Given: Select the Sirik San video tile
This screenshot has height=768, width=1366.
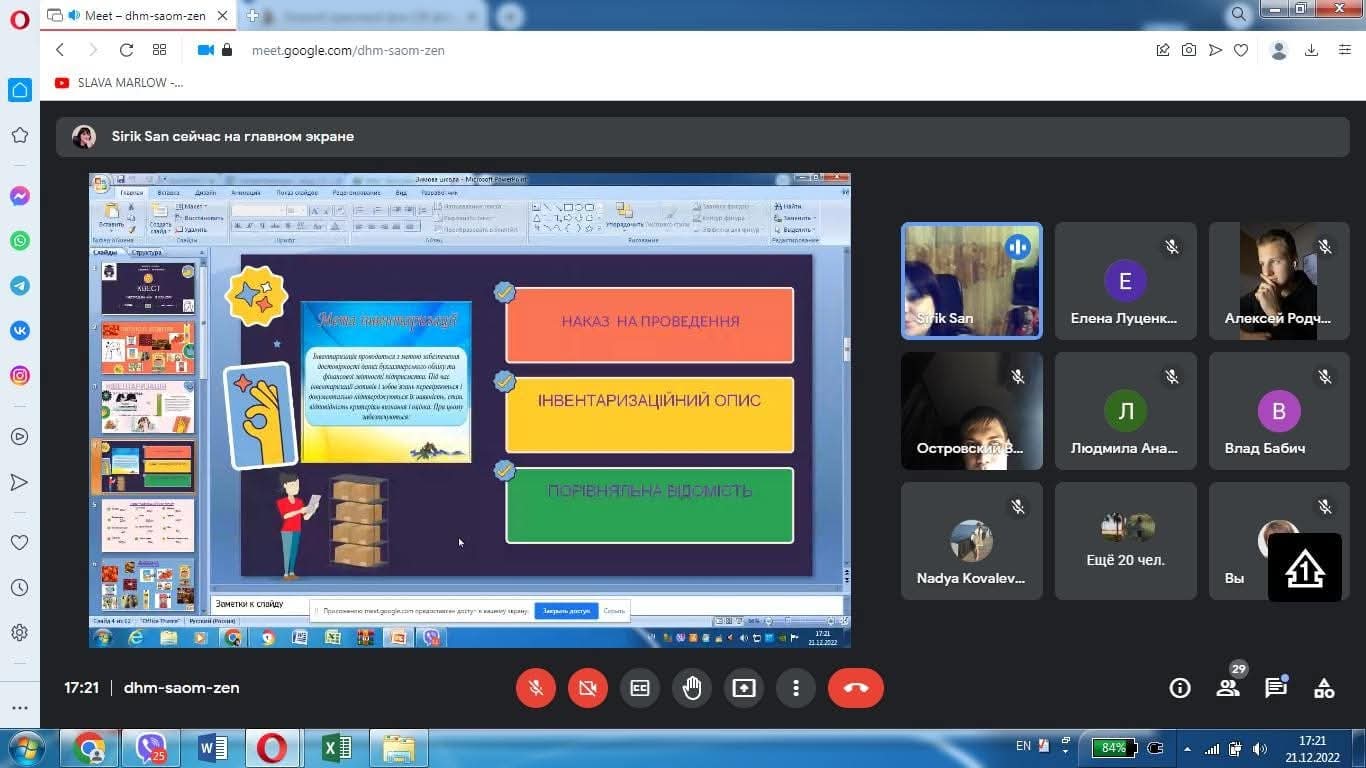Looking at the screenshot, I should (971, 281).
